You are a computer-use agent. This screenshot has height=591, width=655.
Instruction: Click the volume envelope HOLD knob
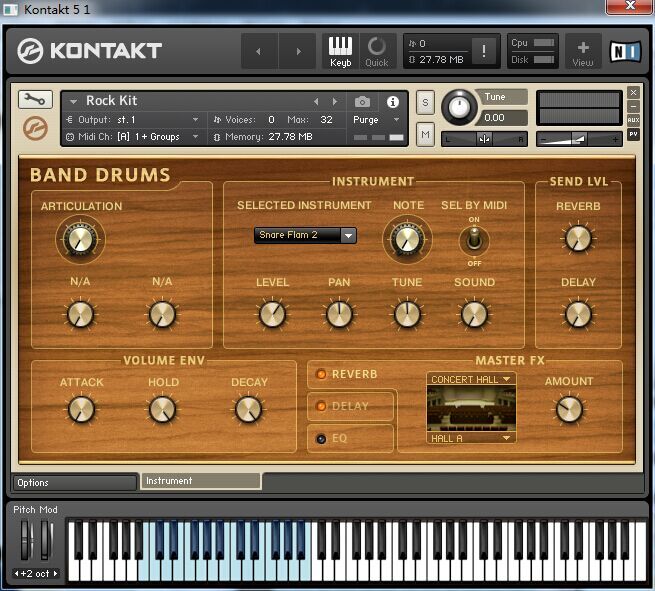162,409
